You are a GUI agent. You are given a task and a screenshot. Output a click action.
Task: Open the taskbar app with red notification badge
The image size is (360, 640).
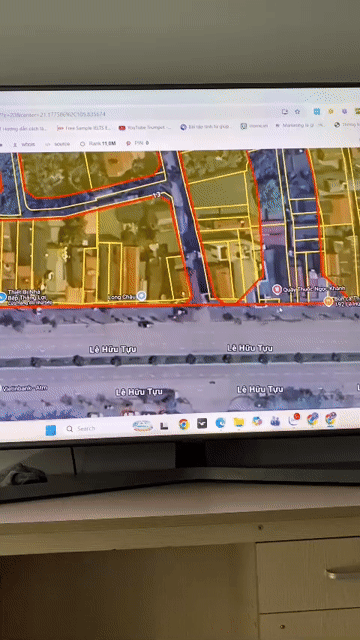pos(294,420)
